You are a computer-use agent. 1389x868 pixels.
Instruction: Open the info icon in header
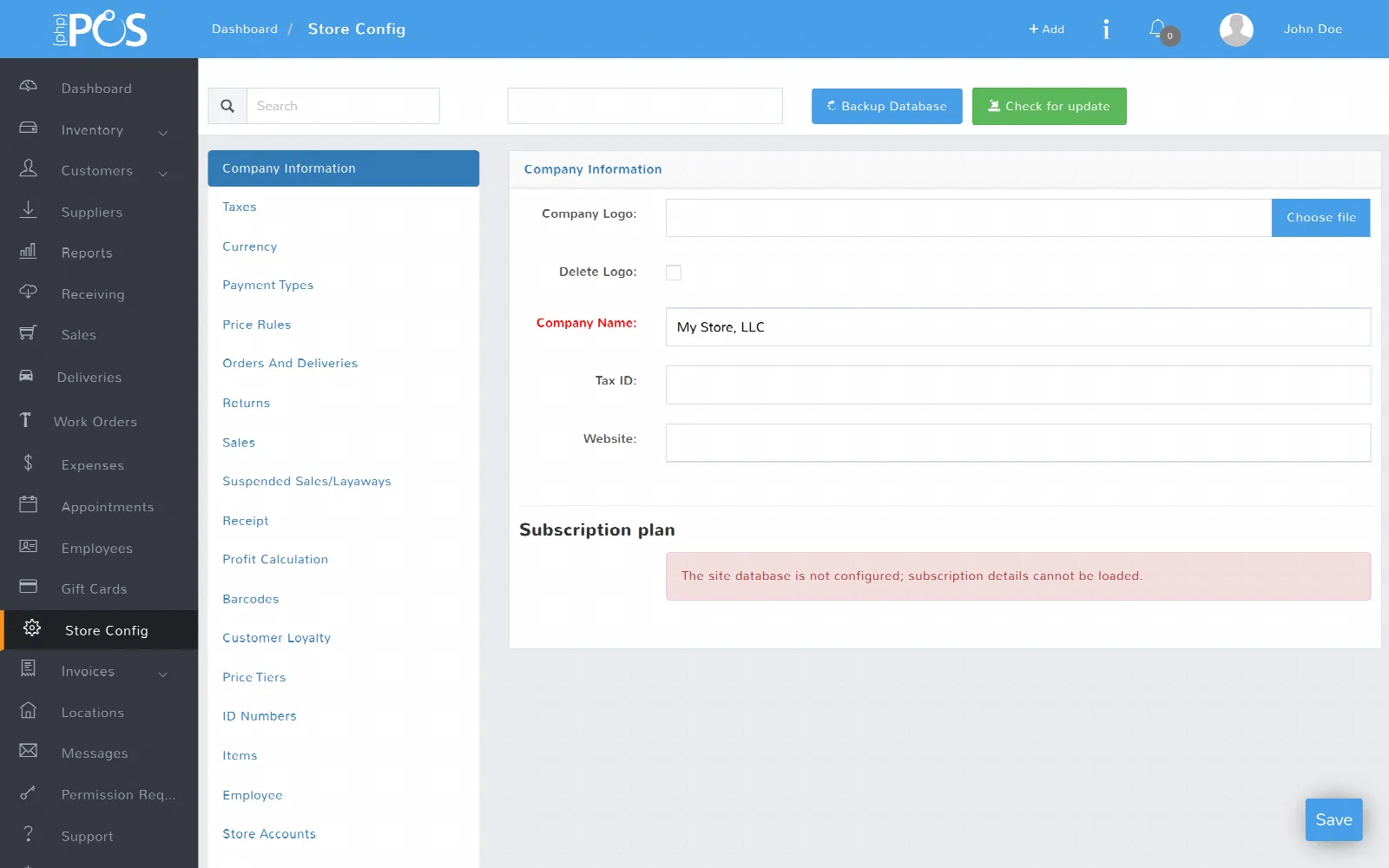point(1106,30)
